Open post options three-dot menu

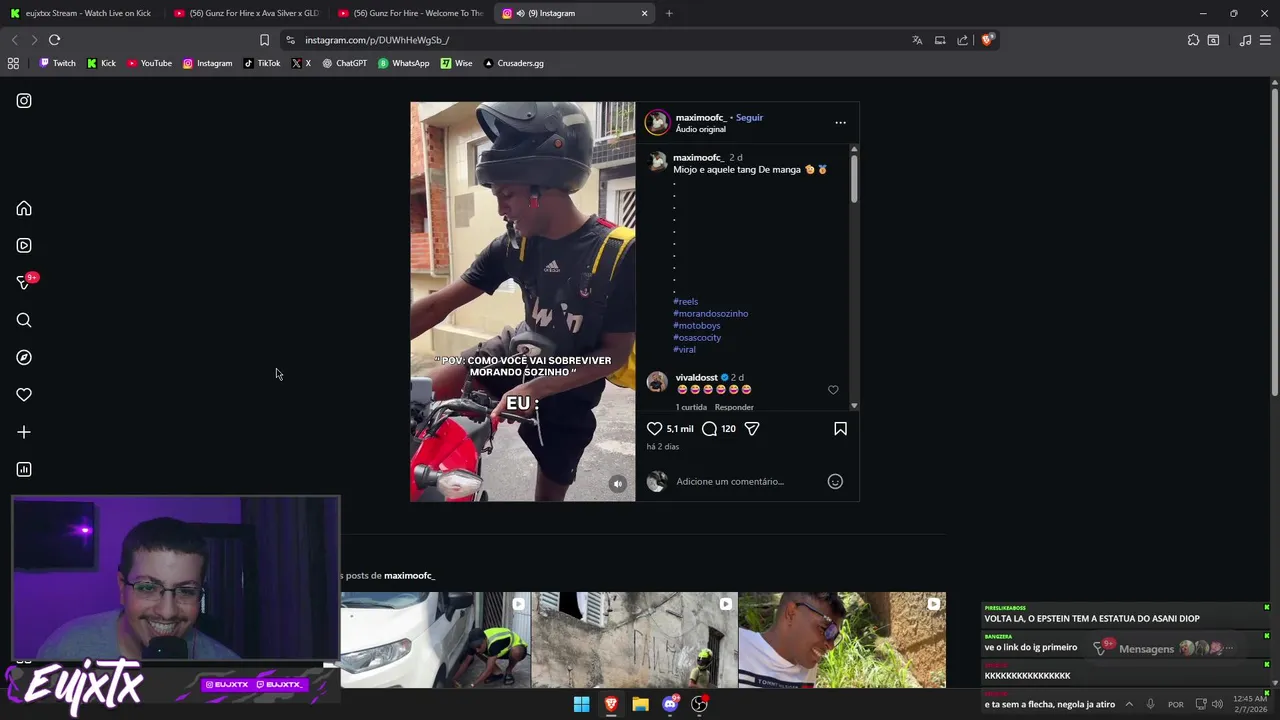(840, 123)
